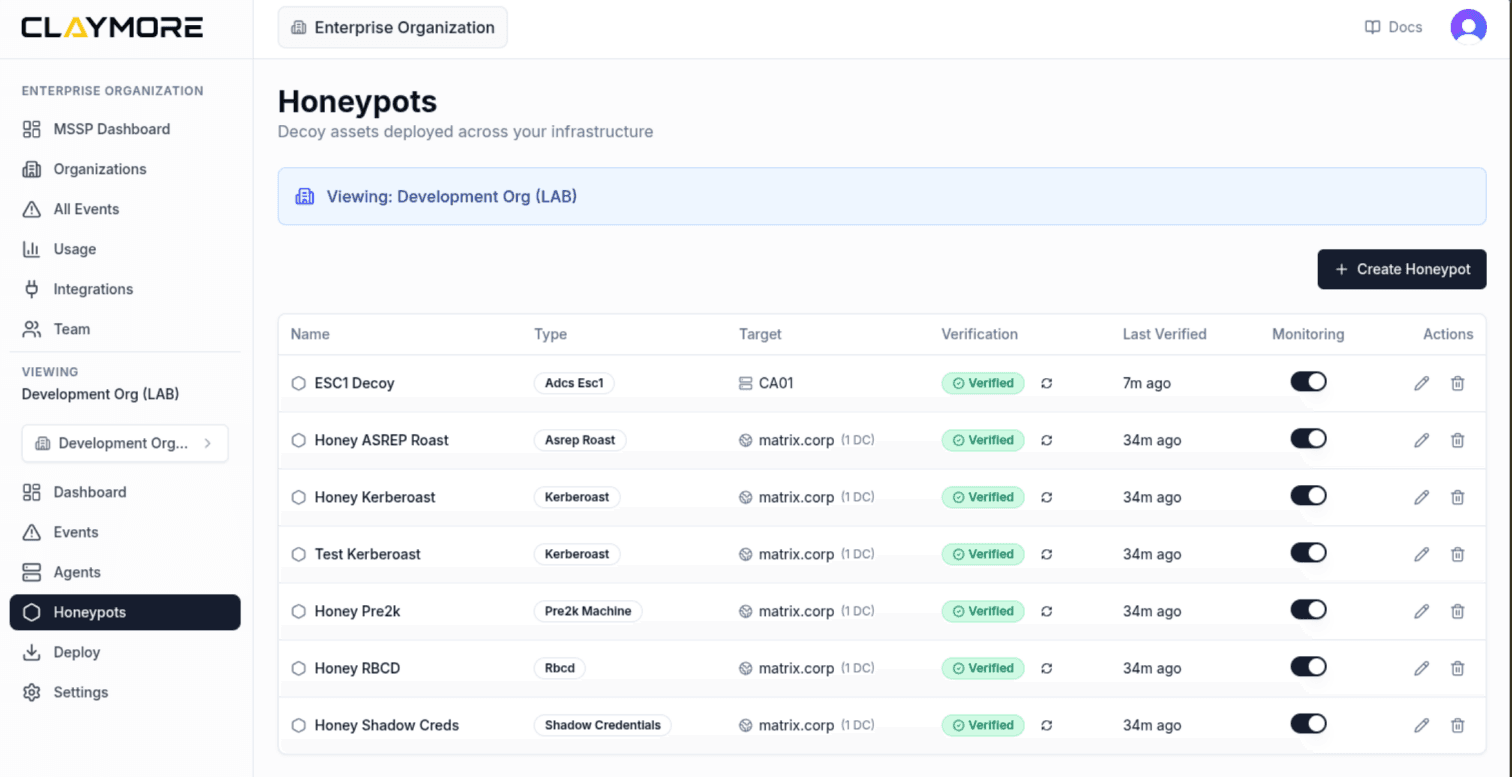Edit the Honey RBCD honeypot
Screen dimensions: 1512x777
[x=1421, y=668]
